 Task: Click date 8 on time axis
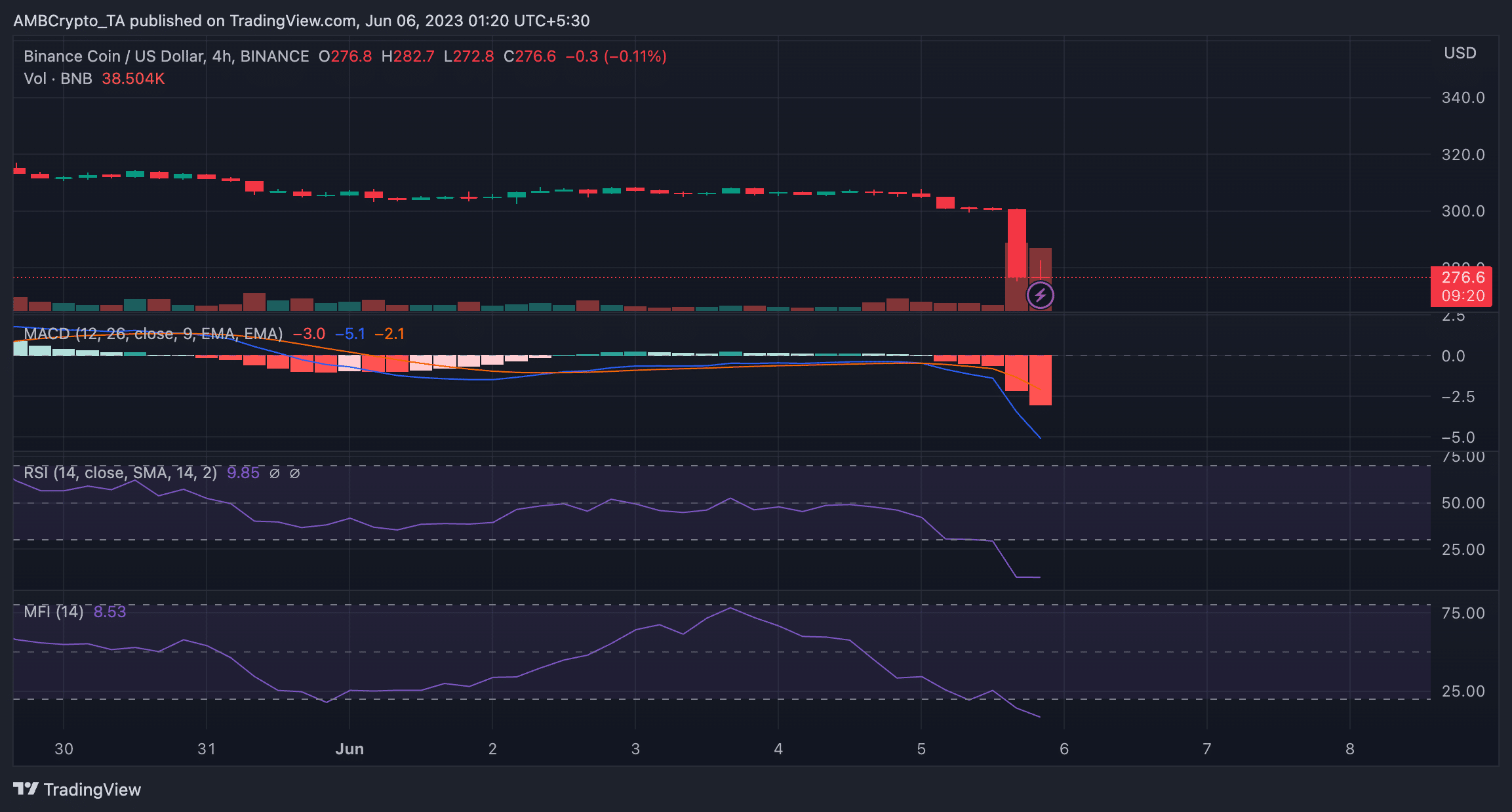(x=1350, y=749)
